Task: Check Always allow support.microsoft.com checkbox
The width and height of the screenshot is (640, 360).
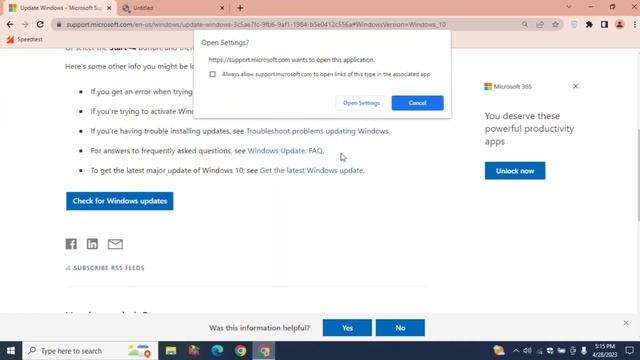Action: click(213, 74)
